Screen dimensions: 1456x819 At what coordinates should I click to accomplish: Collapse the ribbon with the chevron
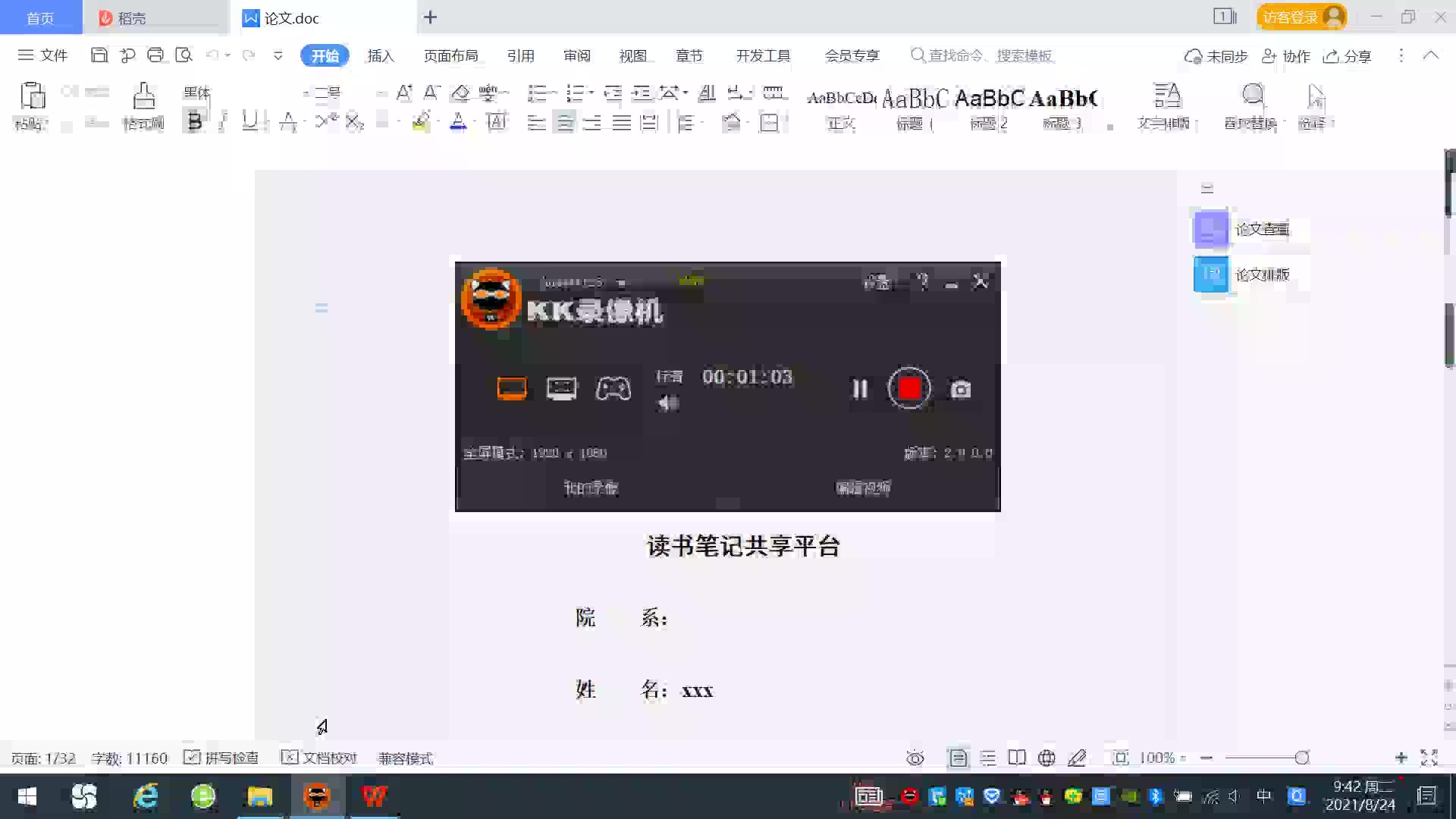[1430, 55]
